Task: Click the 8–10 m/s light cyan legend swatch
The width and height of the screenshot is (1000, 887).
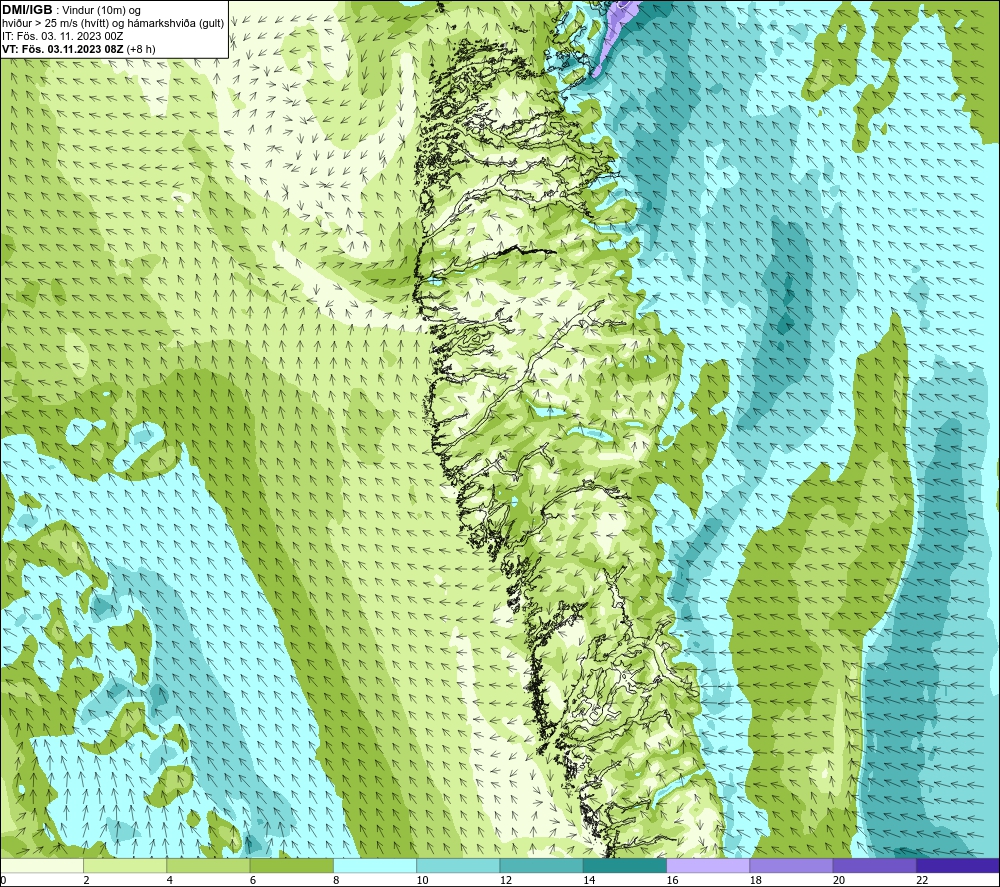Action: click(x=375, y=865)
